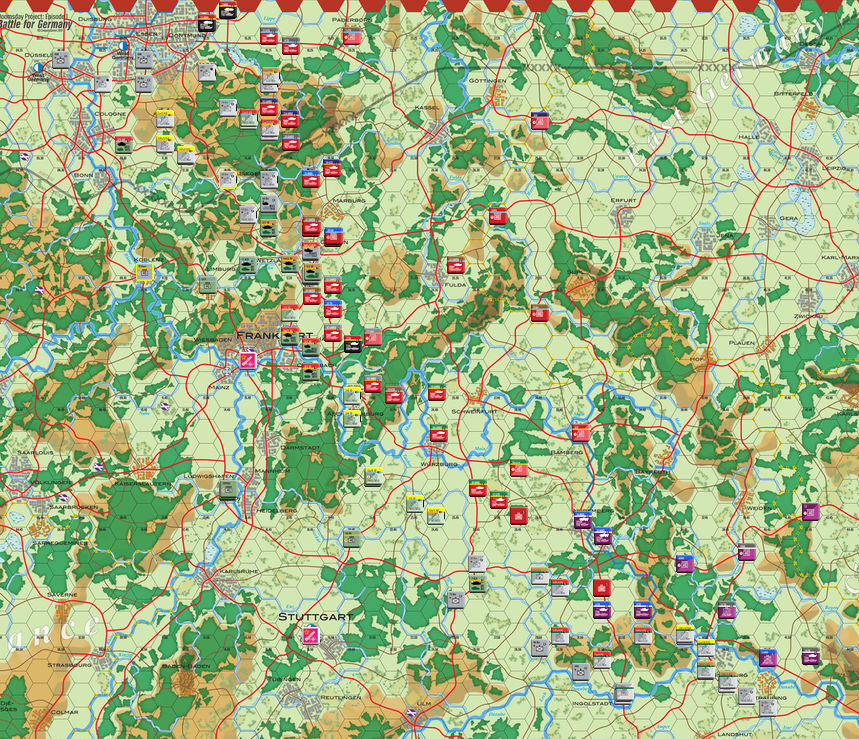
Task: Click the HEIDELBERG city label
Action: coord(277,510)
